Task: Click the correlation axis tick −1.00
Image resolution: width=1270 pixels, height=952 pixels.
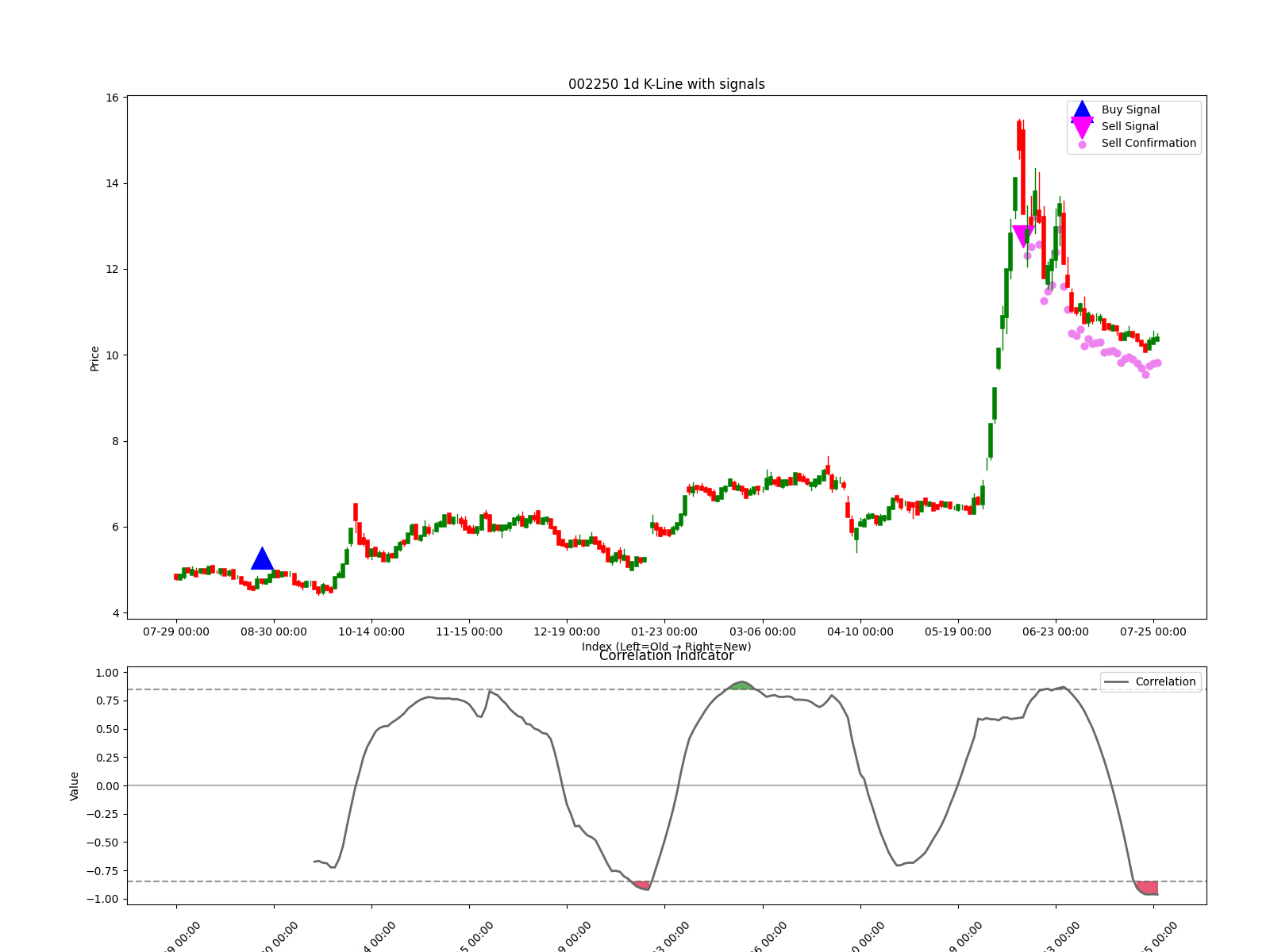Action: 103,900
